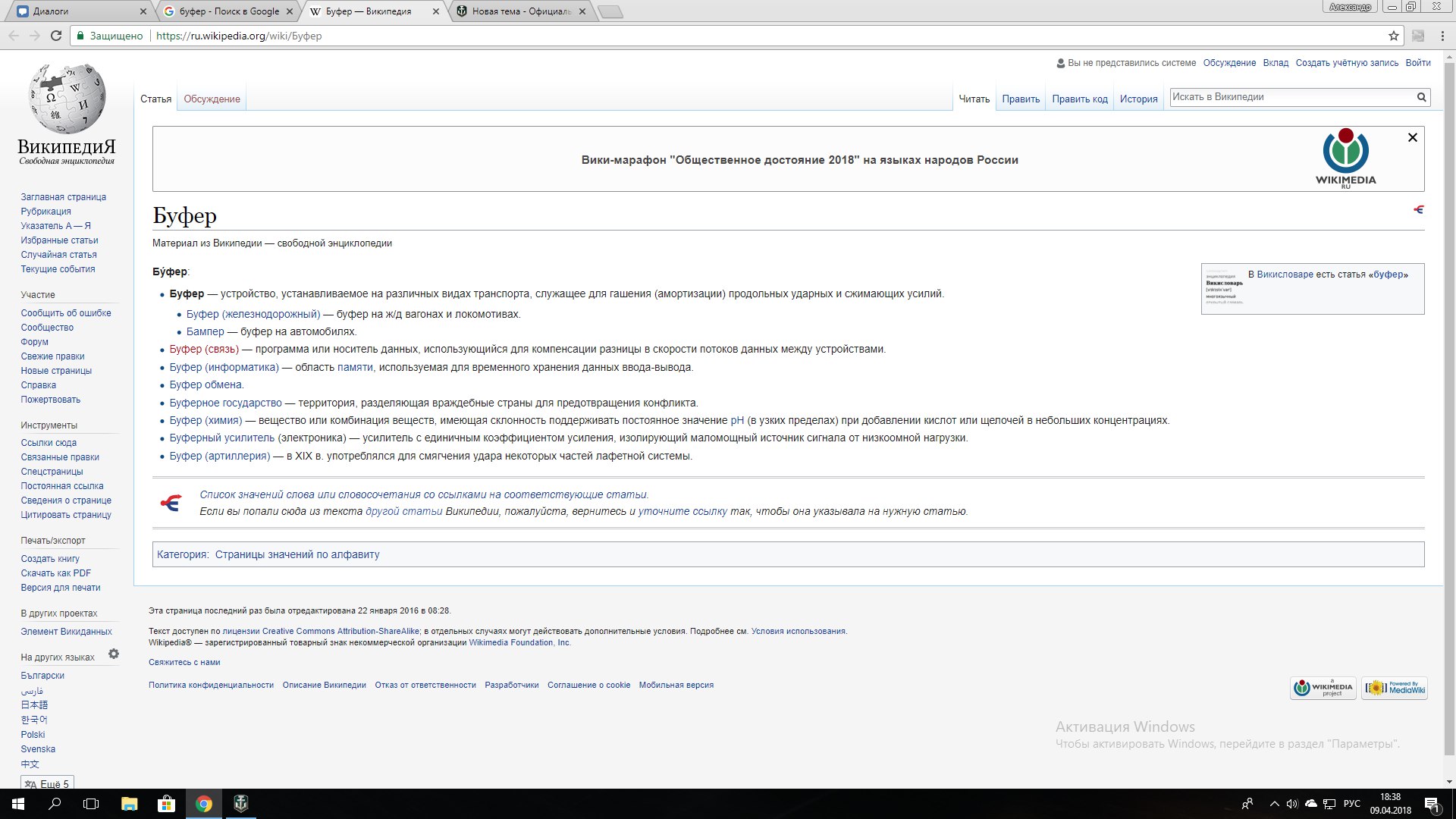Open the Wikimedia RU logo in banner

click(x=1345, y=158)
